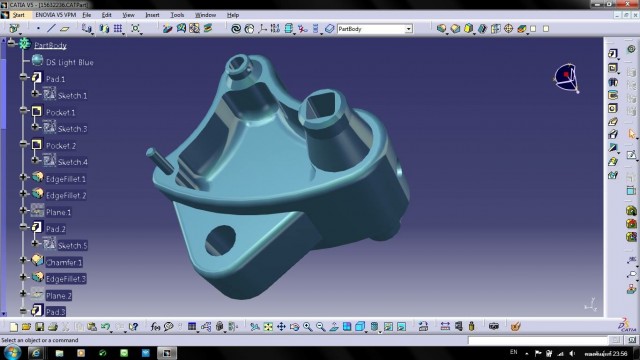This screenshot has width=640, height=360.
Task: Collapse the PartBody tree node
Action: (11, 42)
